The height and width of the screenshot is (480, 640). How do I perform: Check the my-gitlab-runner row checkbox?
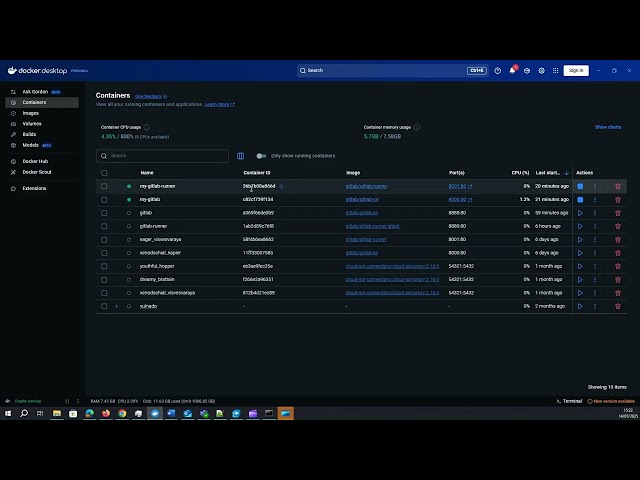(104, 186)
